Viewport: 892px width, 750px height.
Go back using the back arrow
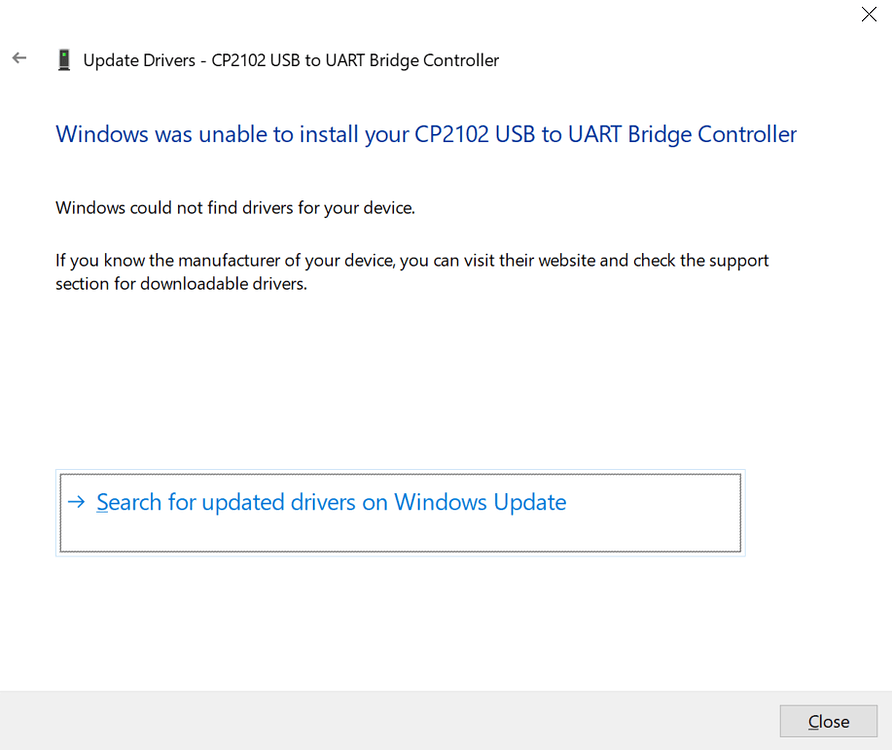tap(19, 59)
